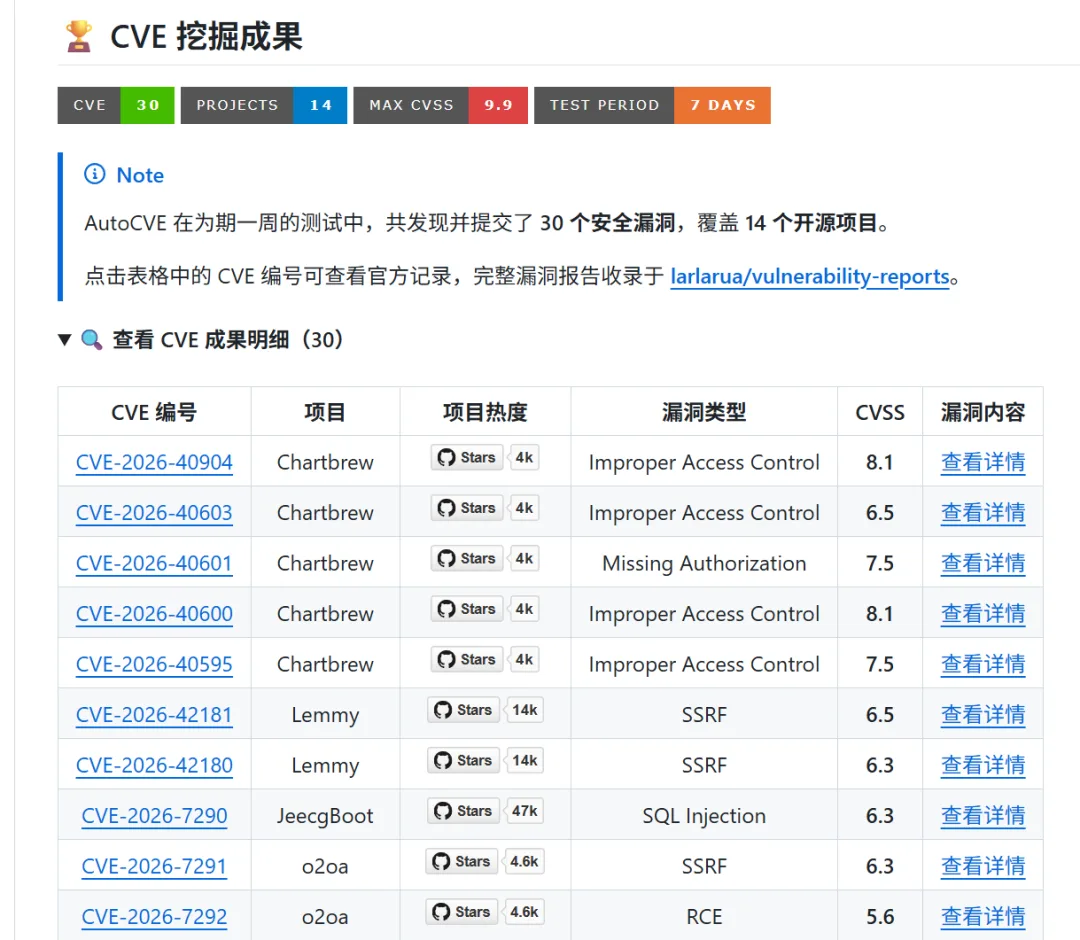This screenshot has height=940, width=1080.
Task: Collapse the 查看 CVE 成果明细 disclosure triangle
Action: pos(65,340)
